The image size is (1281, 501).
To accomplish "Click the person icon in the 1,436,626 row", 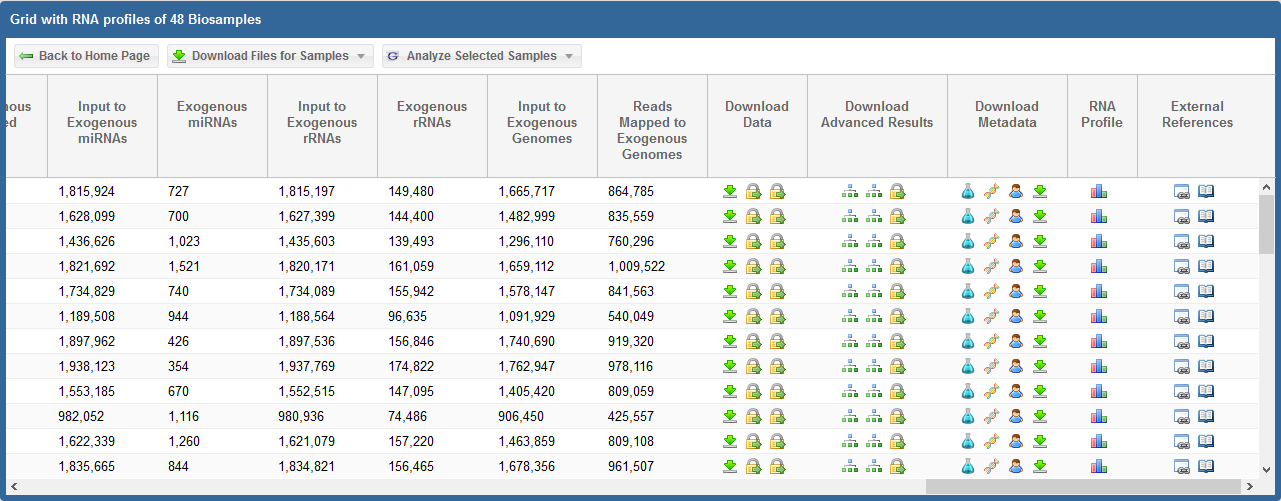I will click(x=1016, y=241).
